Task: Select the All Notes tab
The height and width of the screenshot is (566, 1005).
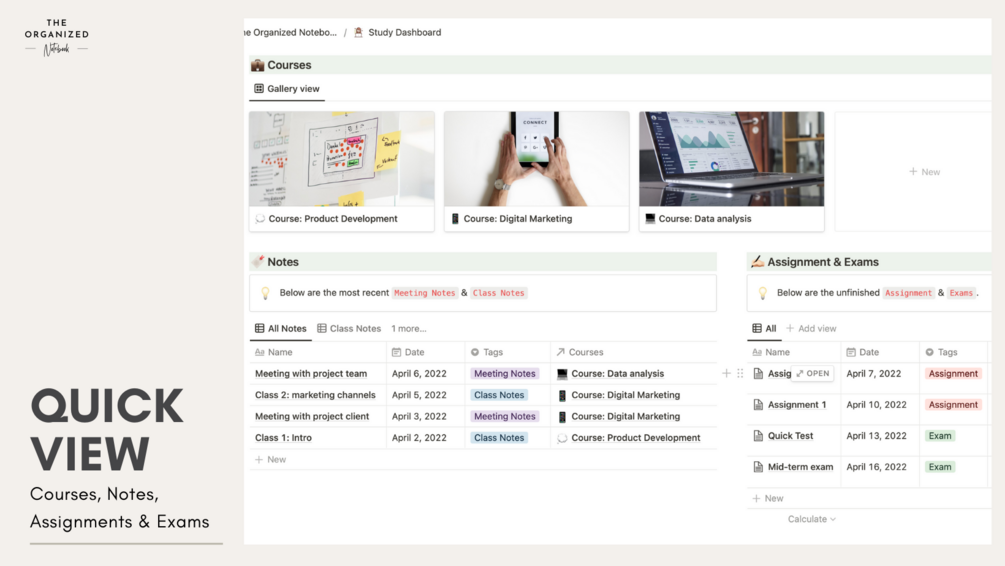Action: [x=281, y=328]
